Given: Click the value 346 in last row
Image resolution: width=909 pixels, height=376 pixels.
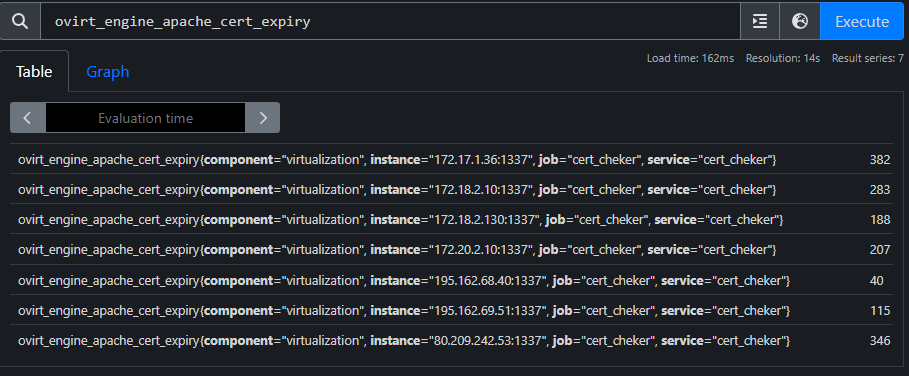Looking at the screenshot, I should click(879, 341).
